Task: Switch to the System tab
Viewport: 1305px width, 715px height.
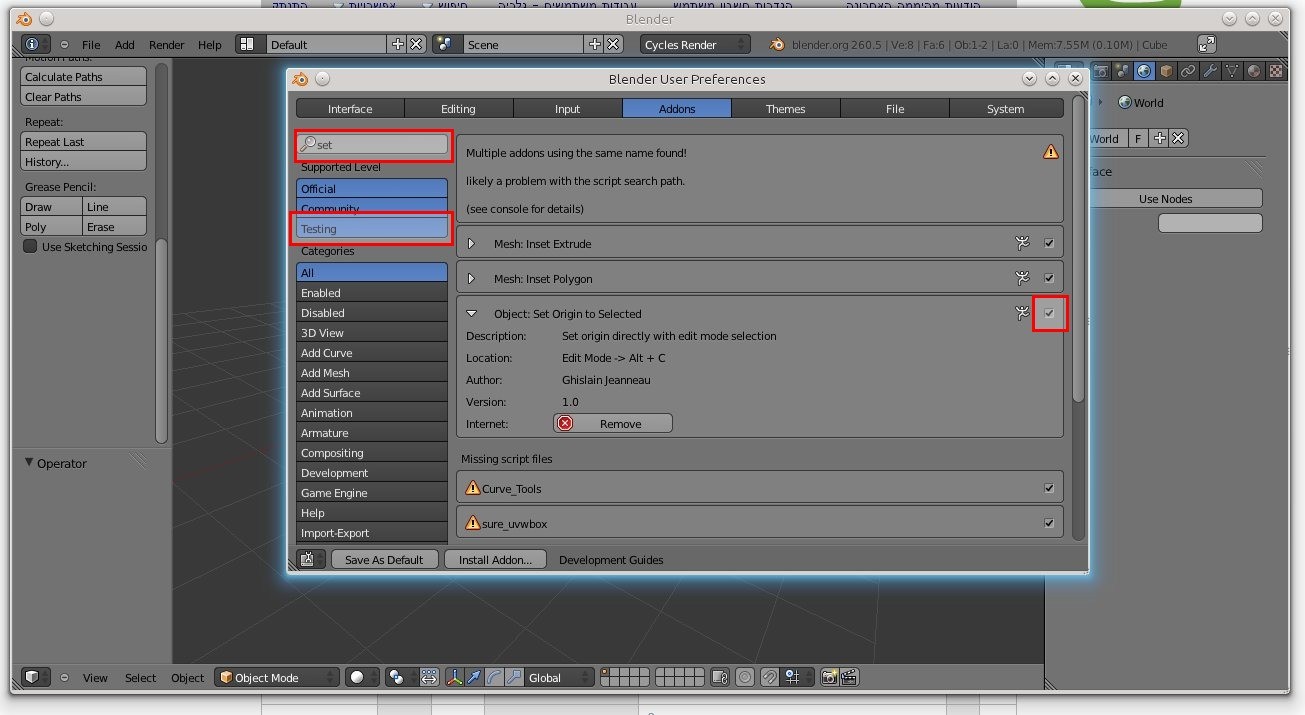Action: (1005, 109)
